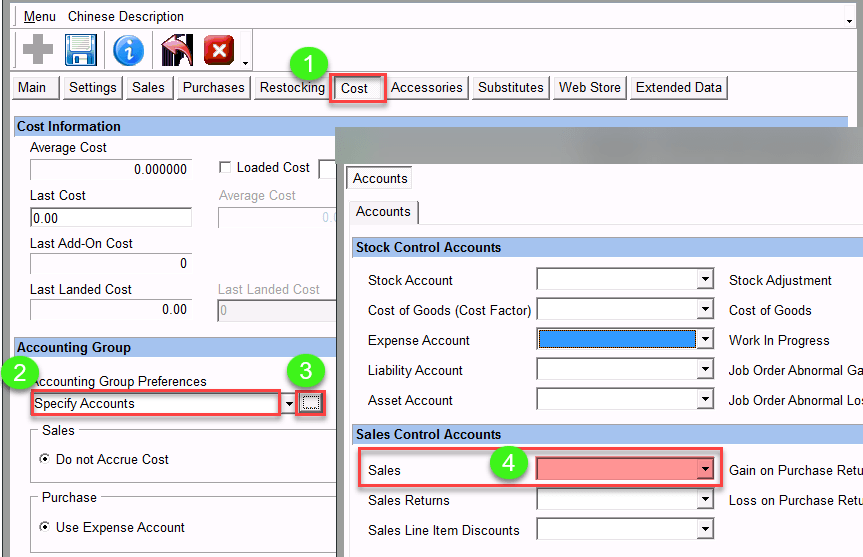Open the blue Information icon
The height and width of the screenshot is (557, 863).
point(129,50)
